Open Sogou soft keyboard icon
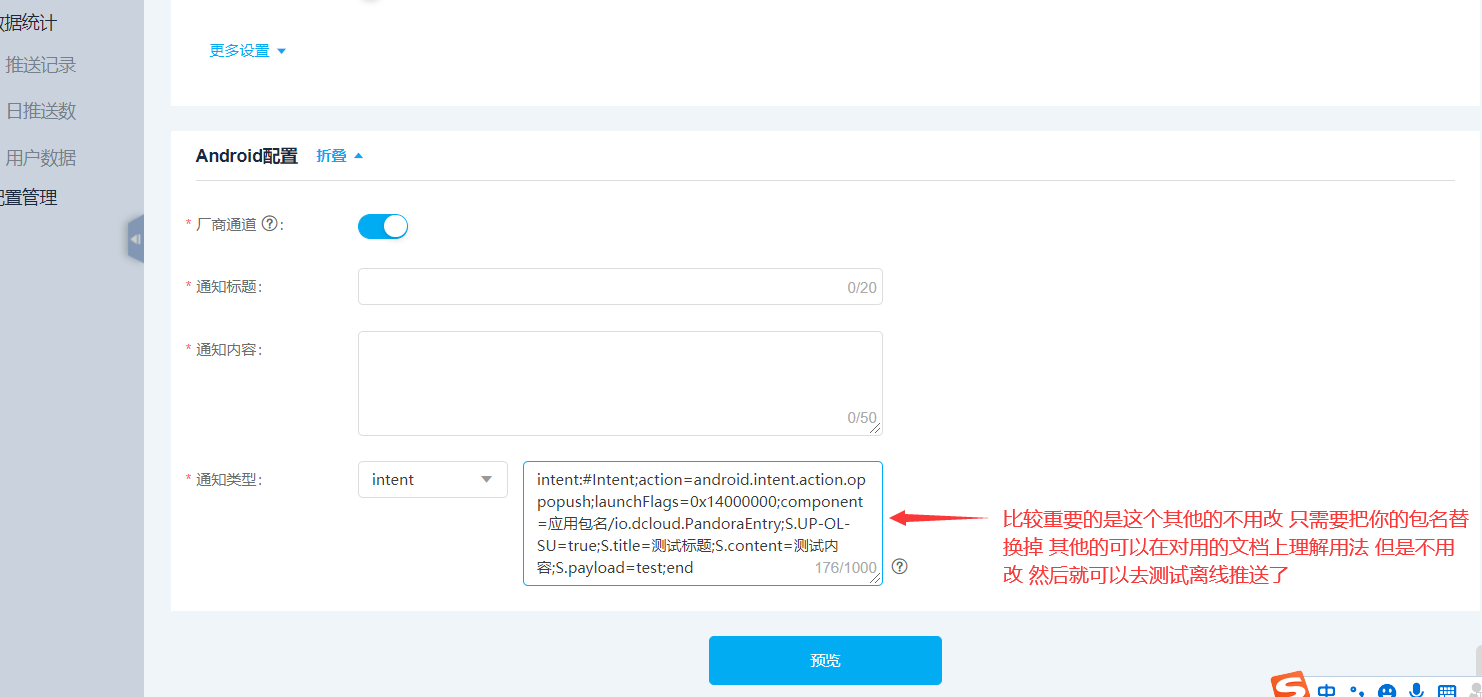1482x697 pixels. (x=1447, y=691)
